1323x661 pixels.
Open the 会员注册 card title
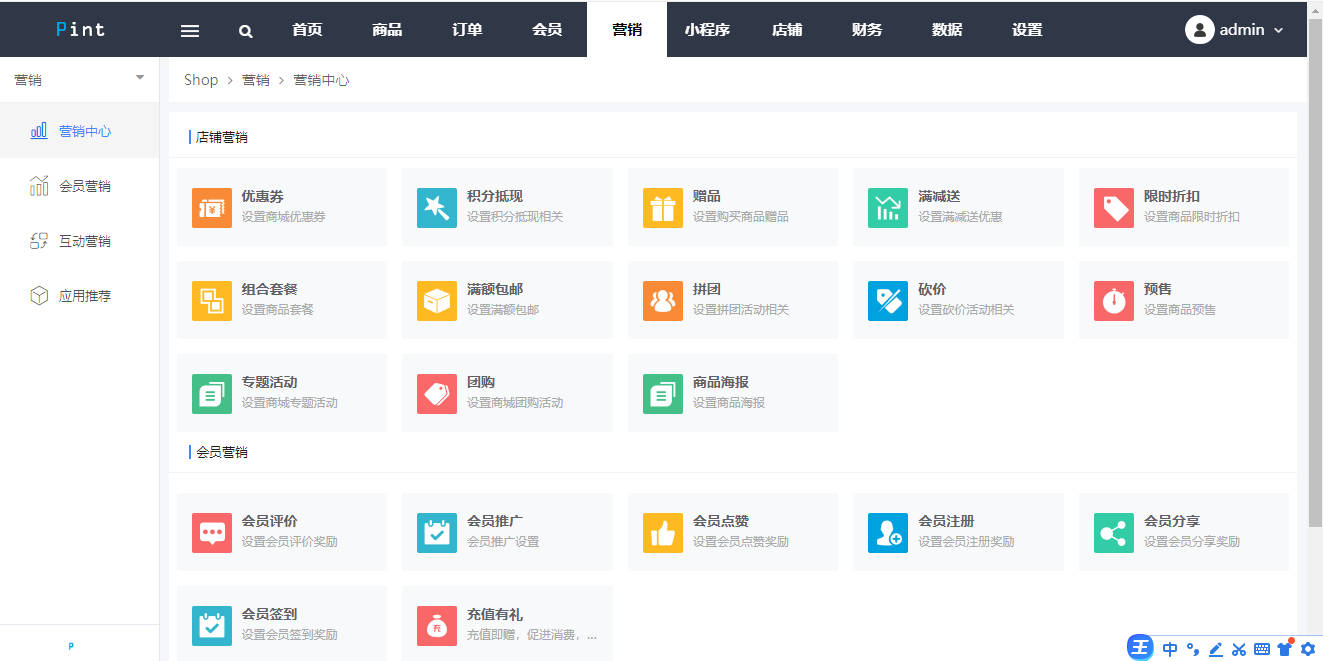click(946, 521)
